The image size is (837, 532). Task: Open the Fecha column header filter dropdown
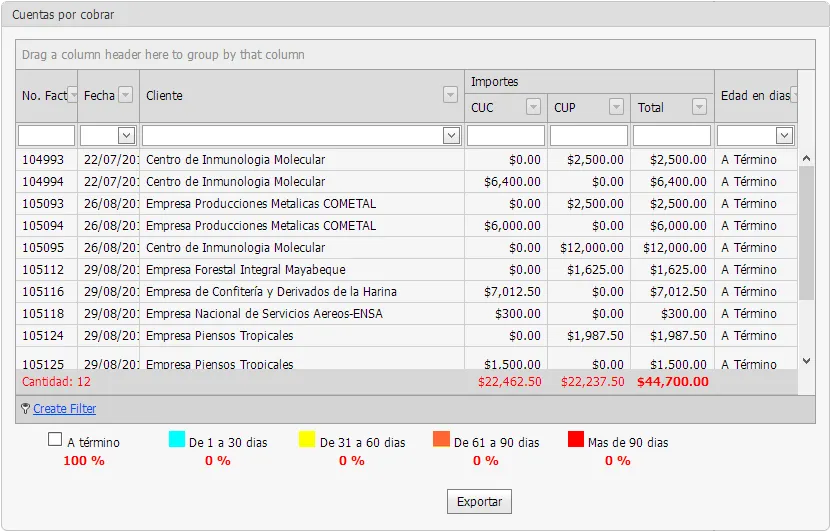125,95
